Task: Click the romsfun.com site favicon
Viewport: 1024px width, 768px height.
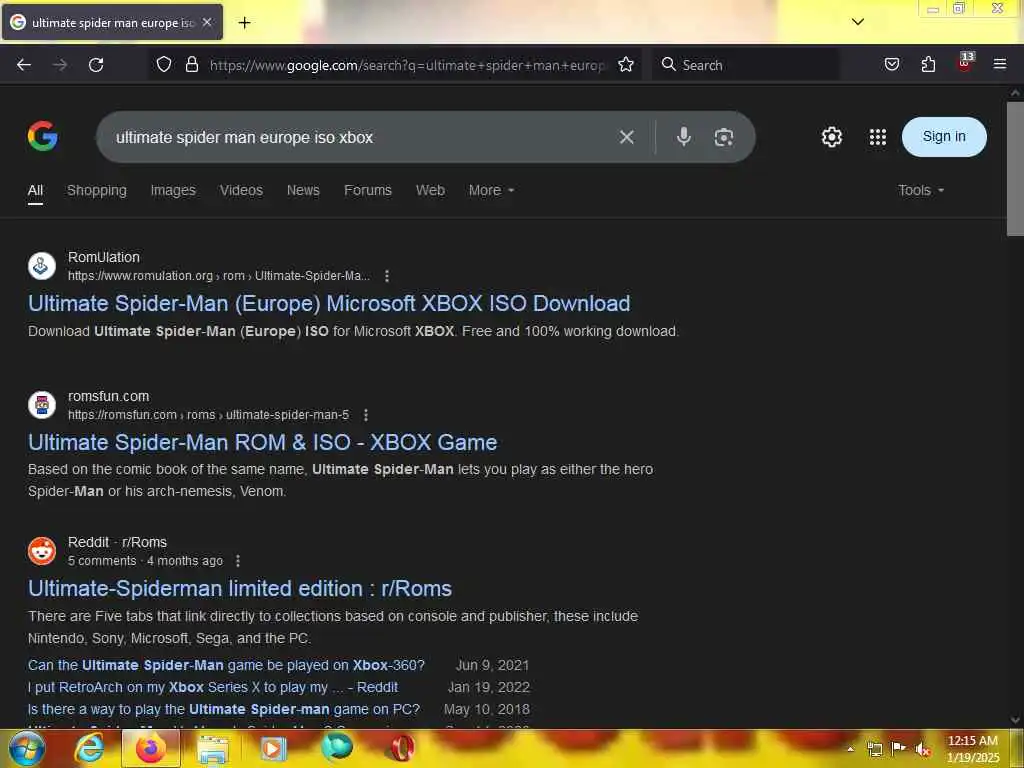Action: pos(42,405)
